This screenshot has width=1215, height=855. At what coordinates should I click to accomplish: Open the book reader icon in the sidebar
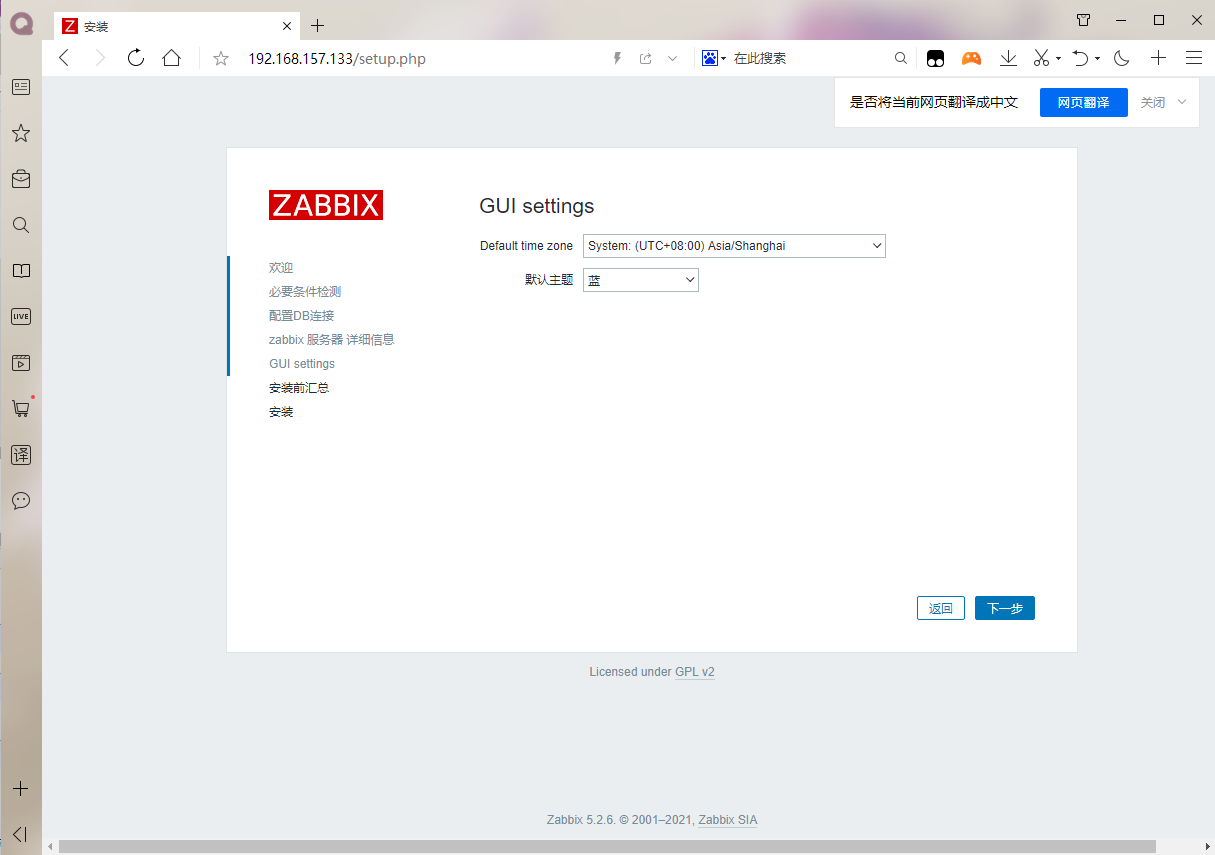point(21,271)
